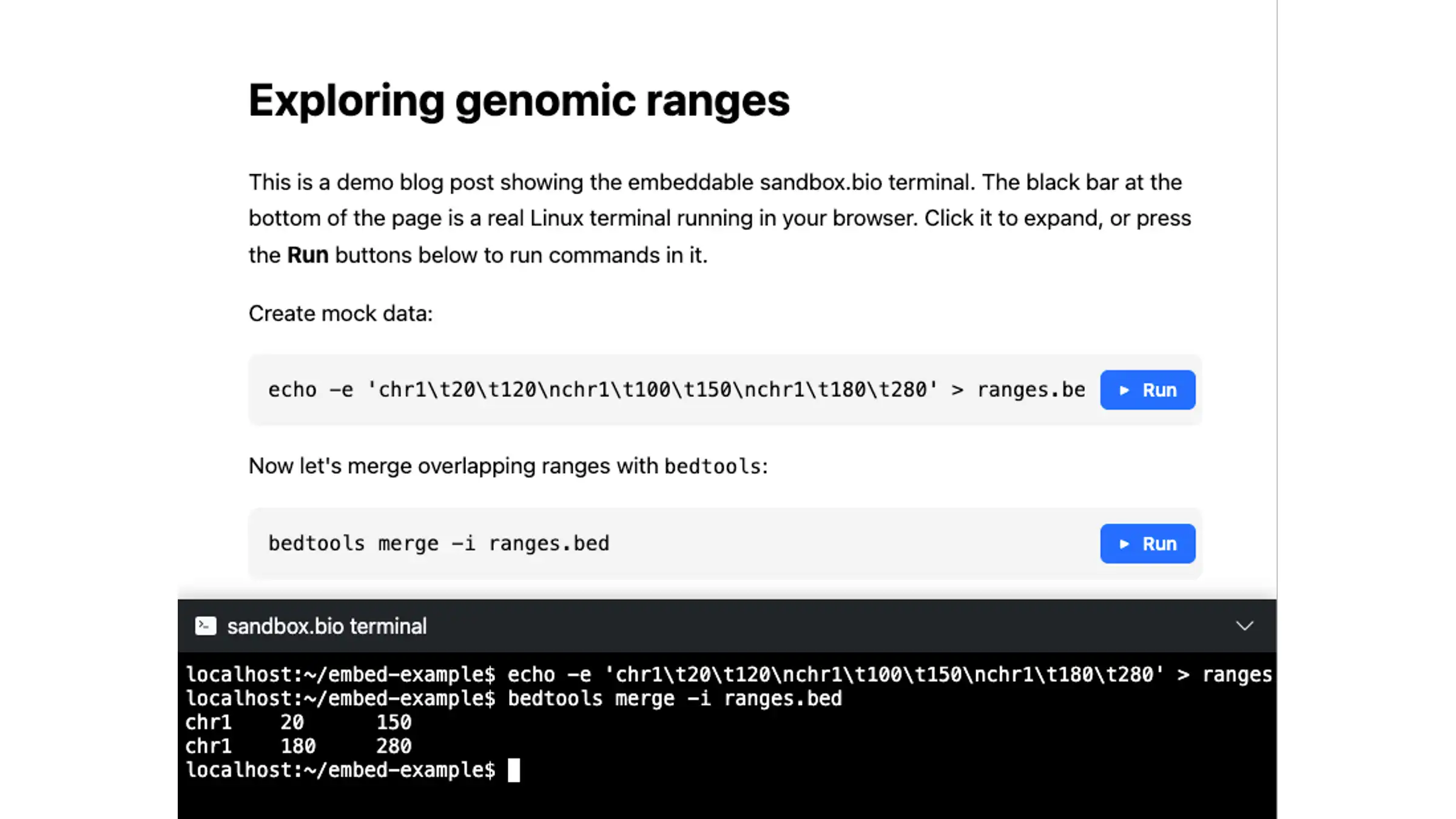Screen dimensions: 1456x819
Task: Click the echo command line inside the terminal
Action: tap(729, 675)
